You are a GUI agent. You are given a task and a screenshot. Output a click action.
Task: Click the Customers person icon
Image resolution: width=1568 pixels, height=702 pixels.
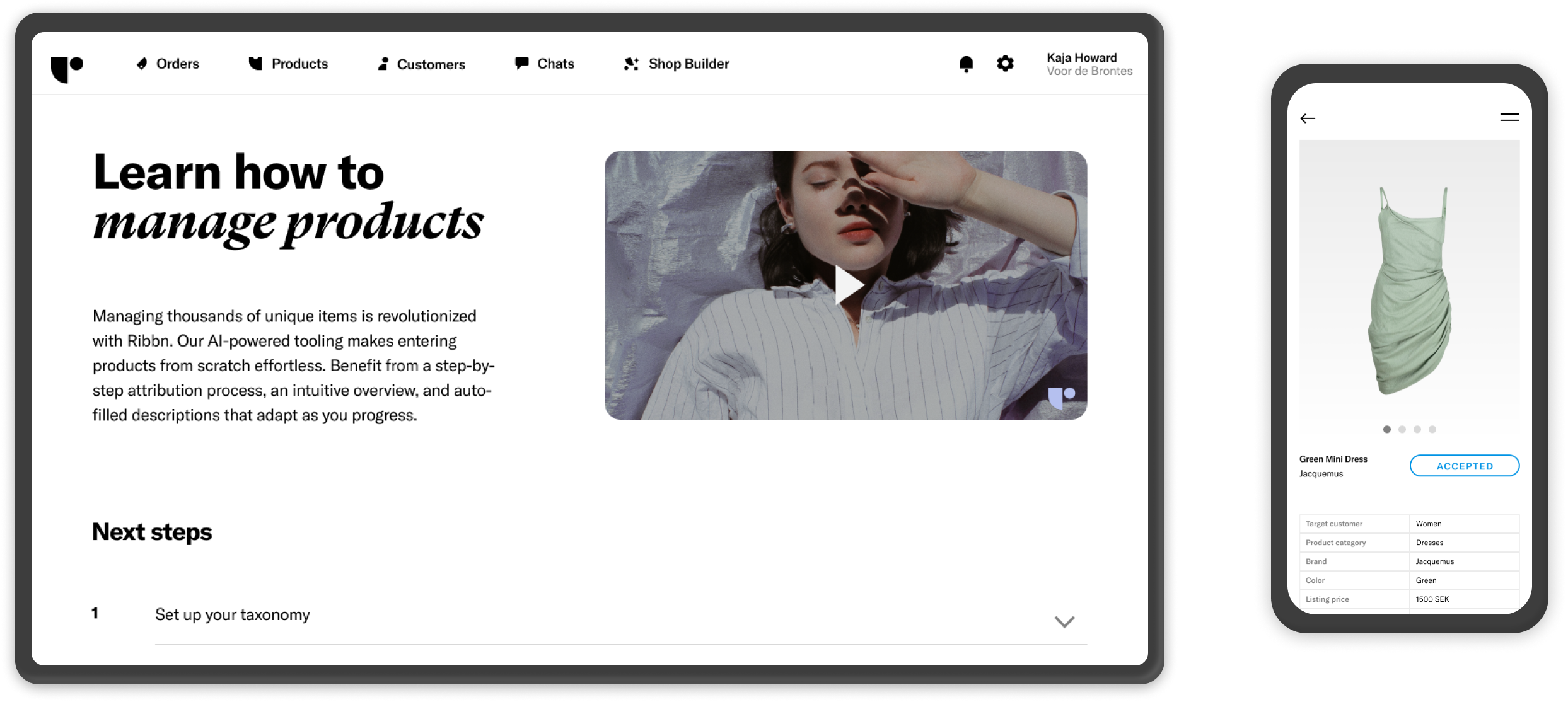click(383, 64)
